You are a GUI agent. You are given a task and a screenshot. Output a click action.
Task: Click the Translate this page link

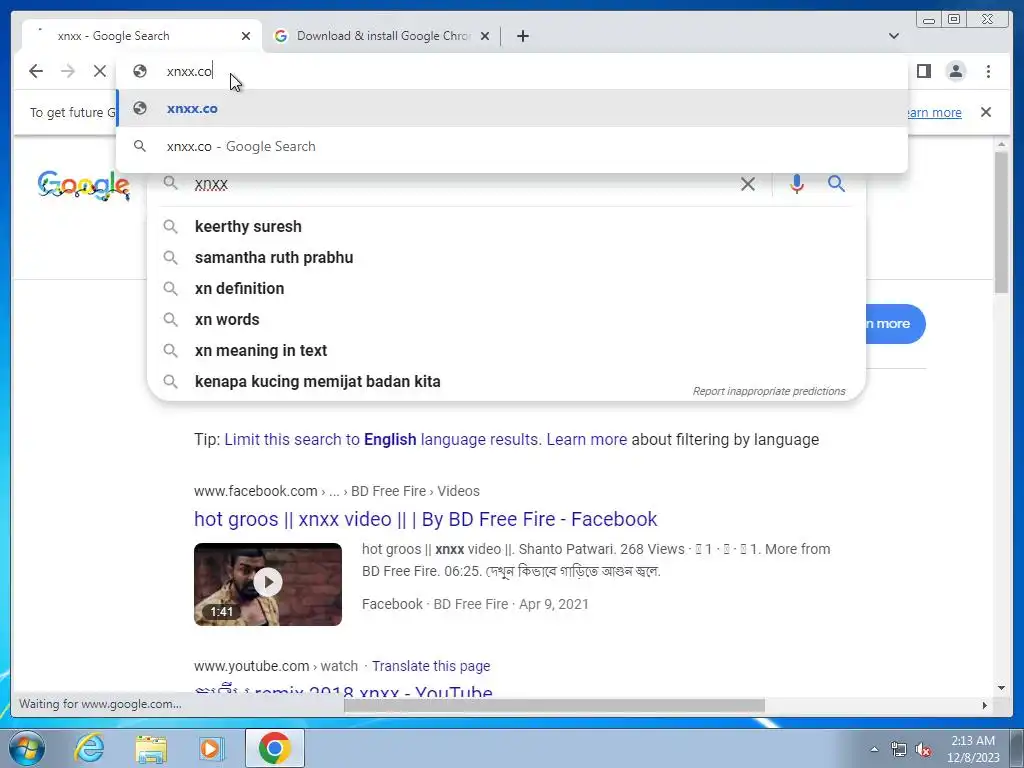pos(431,666)
